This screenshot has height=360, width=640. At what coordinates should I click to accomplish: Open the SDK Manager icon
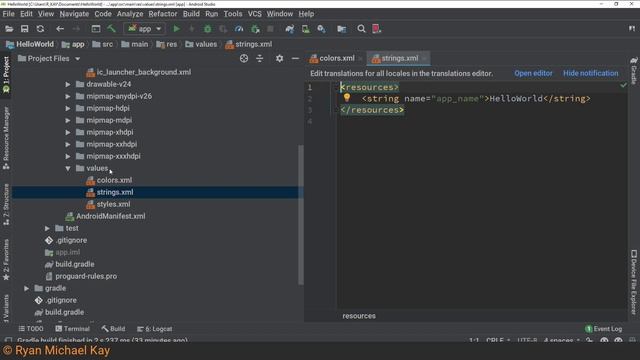(x=322, y=29)
